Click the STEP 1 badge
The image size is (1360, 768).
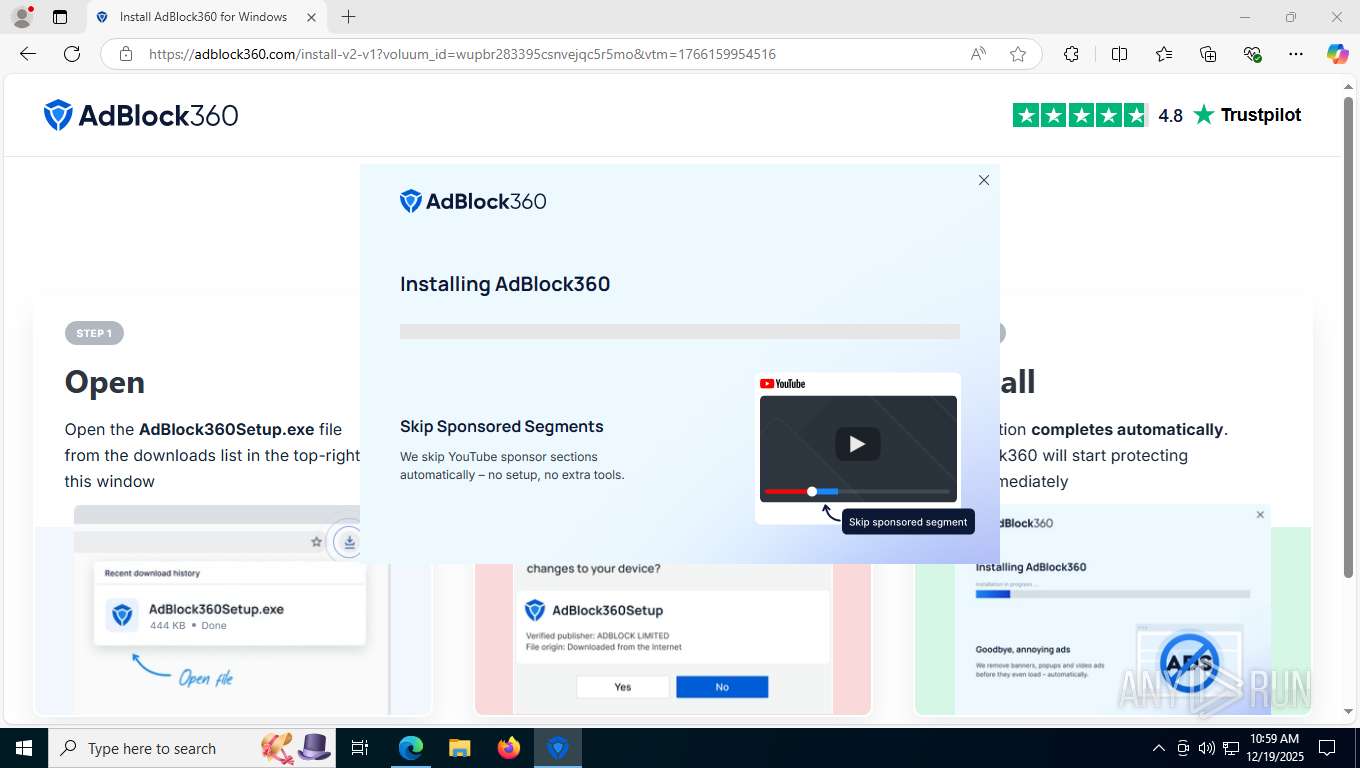[x=94, y=333]
